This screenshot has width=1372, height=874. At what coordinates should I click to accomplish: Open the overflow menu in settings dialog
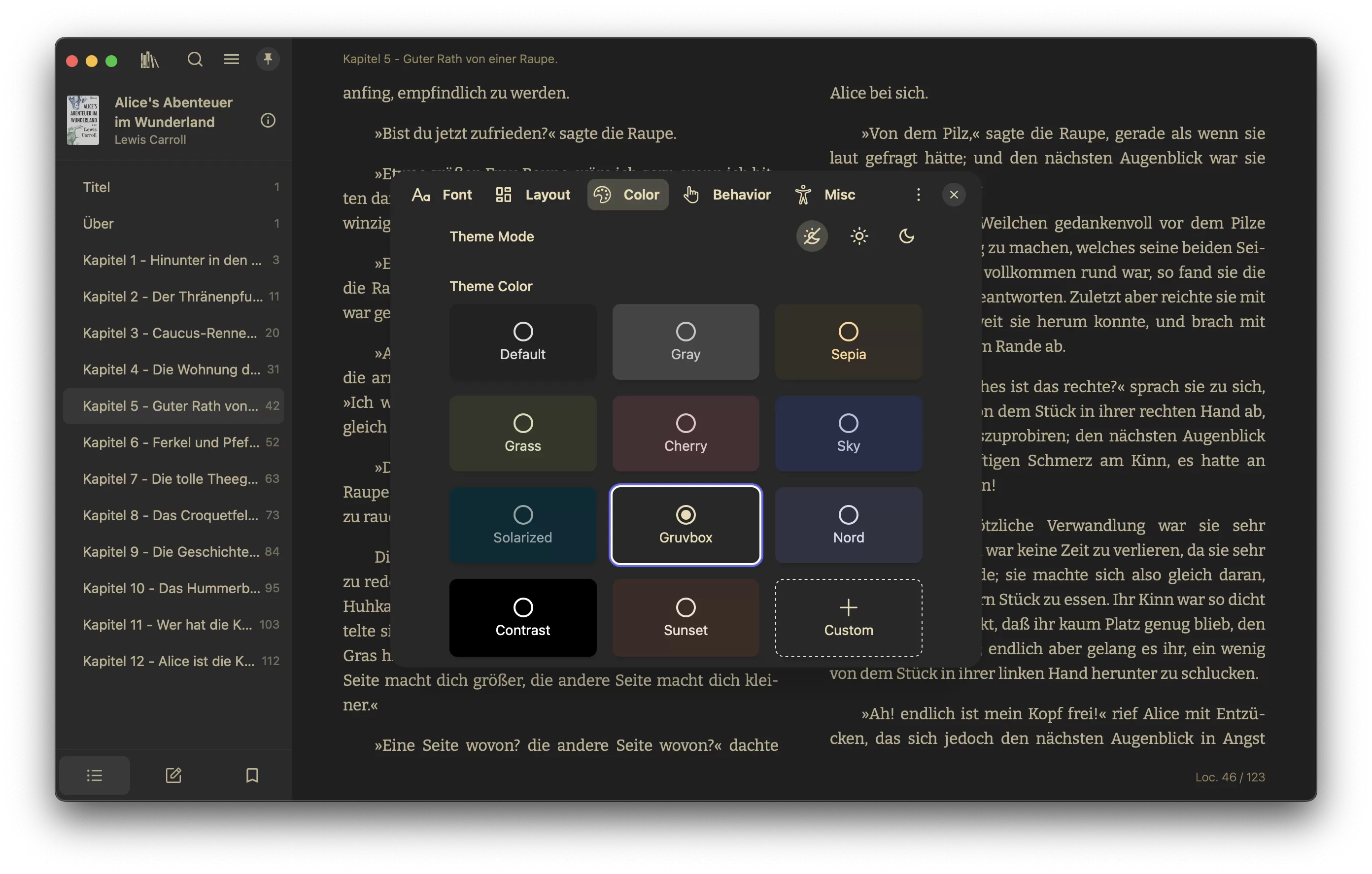[919, 194]
